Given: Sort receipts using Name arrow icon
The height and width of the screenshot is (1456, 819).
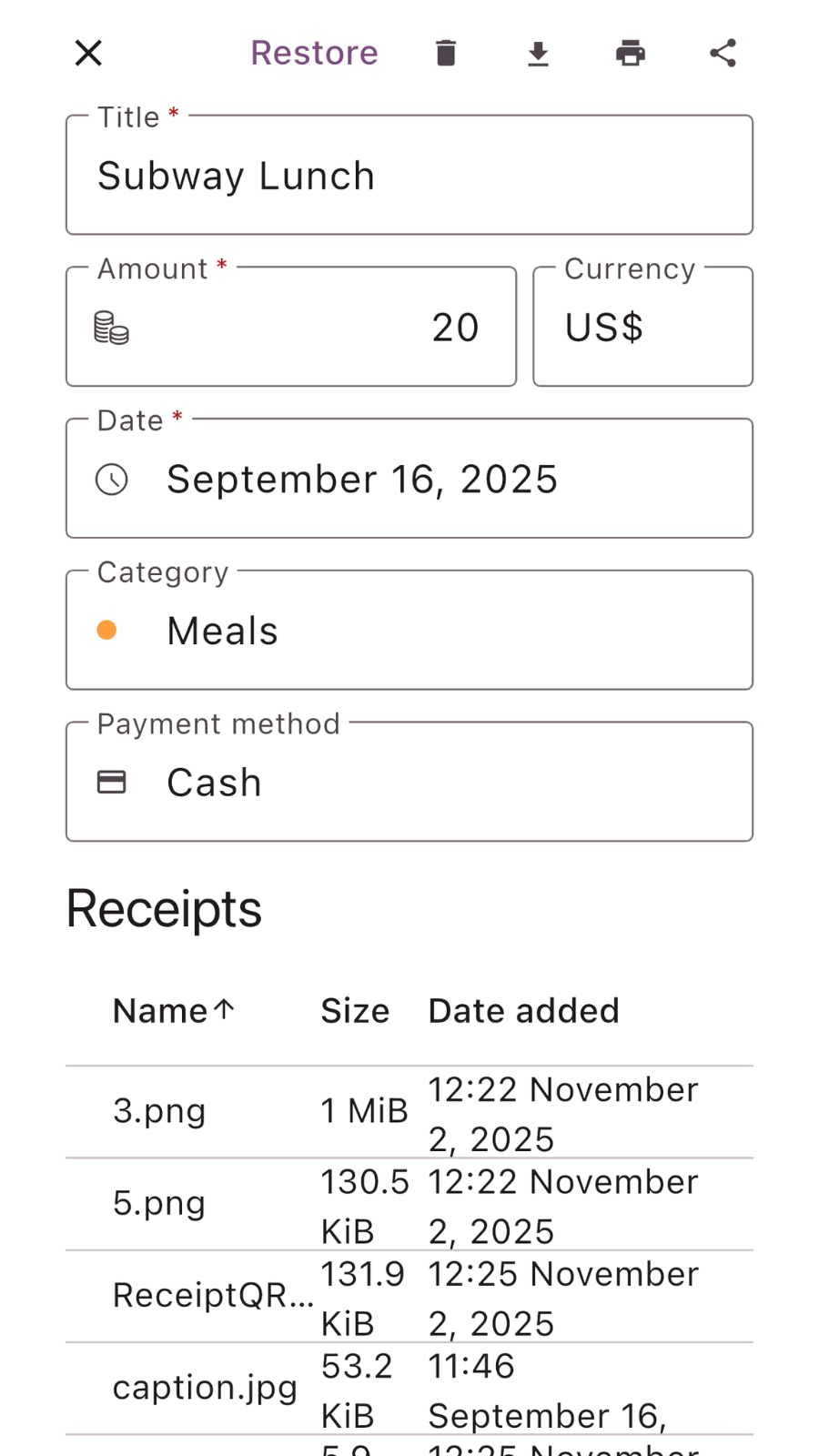Looking at the screenshot, I should (x=225, y=1008).
